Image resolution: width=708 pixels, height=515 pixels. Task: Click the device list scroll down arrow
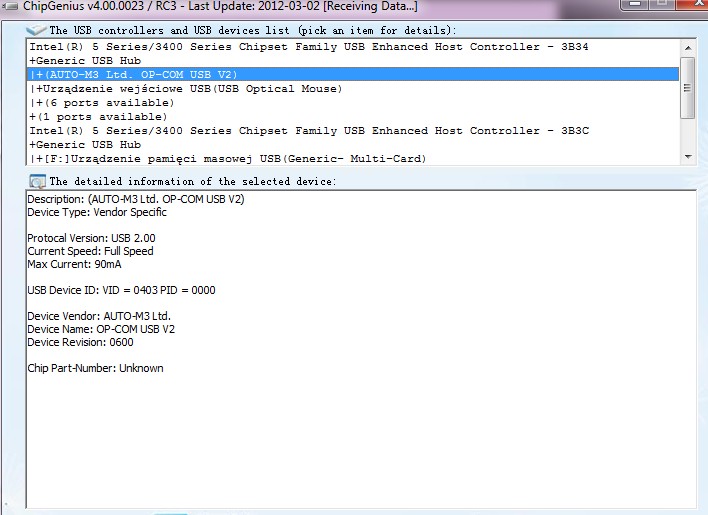[x=688, y=157]
